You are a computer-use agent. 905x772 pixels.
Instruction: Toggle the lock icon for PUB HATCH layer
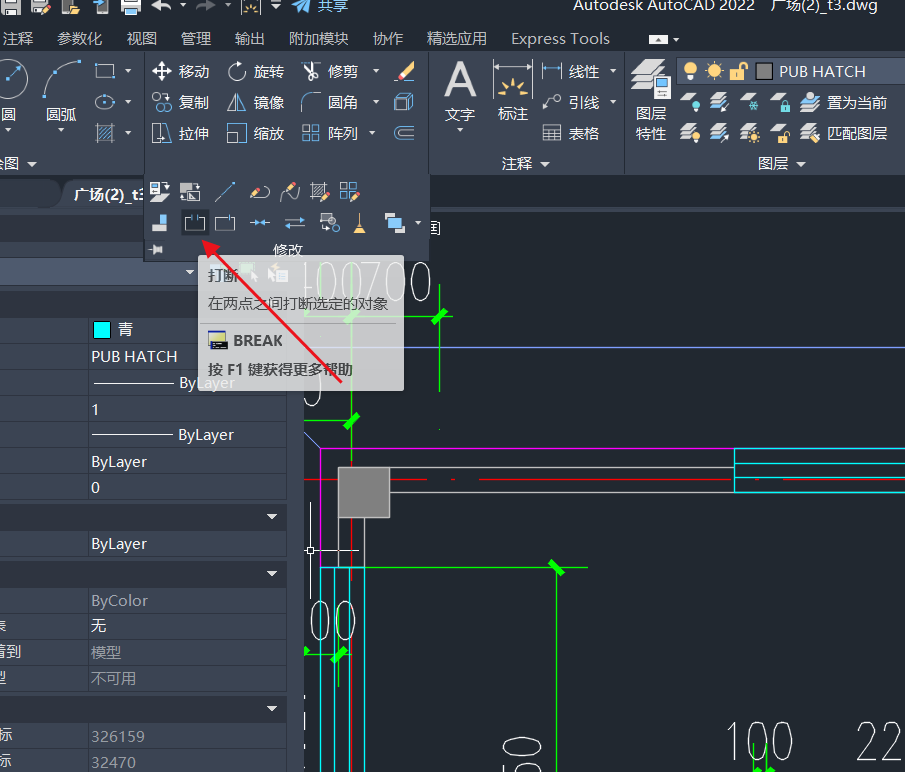click(739, 71)
